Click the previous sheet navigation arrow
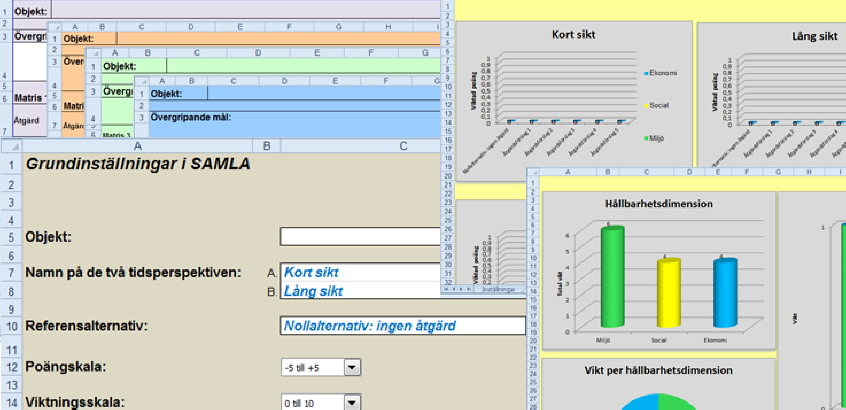This screenshot has height=410, width=846. 454,289
